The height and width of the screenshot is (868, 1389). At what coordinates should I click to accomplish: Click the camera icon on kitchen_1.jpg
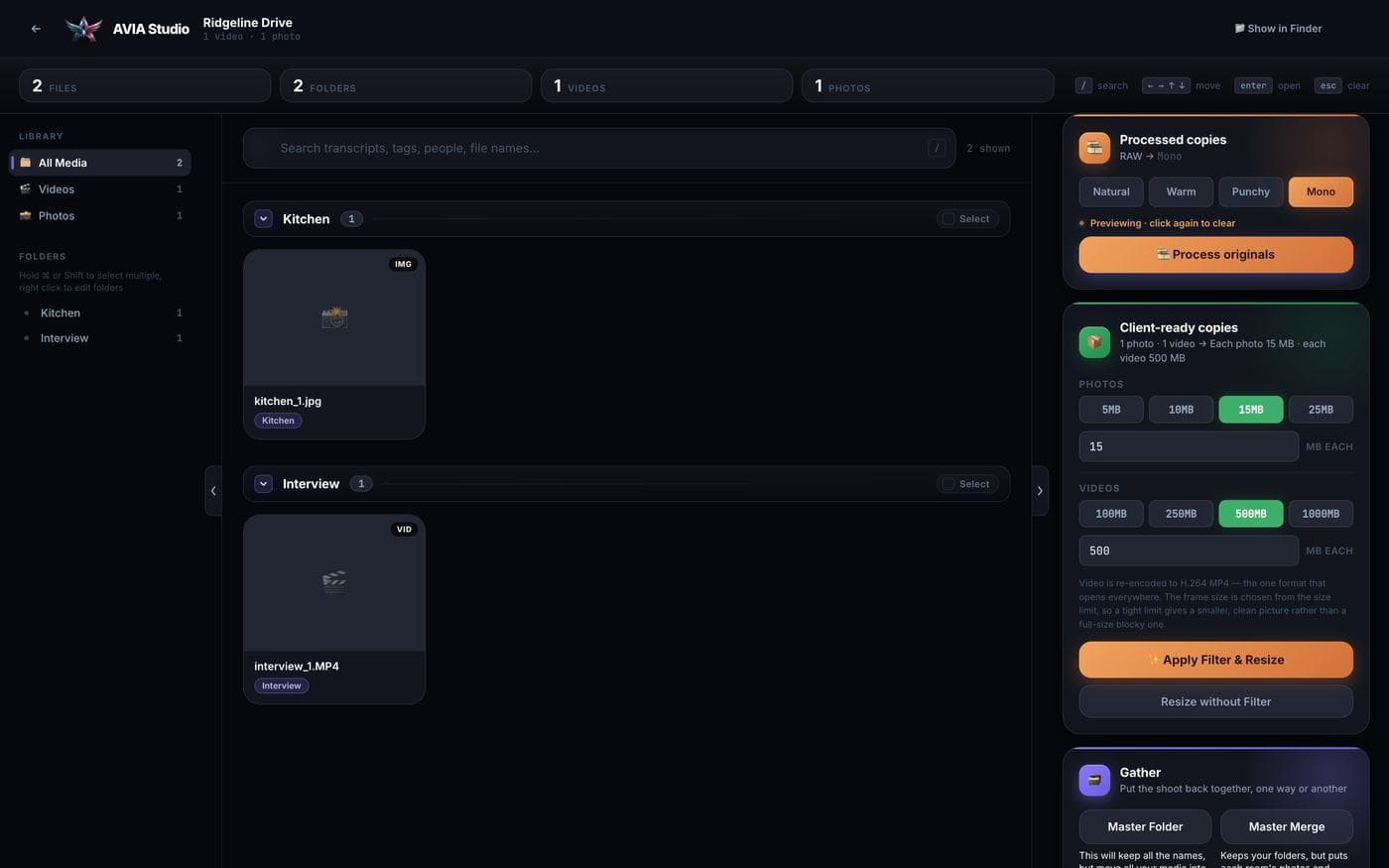click(x=334, y=317)
